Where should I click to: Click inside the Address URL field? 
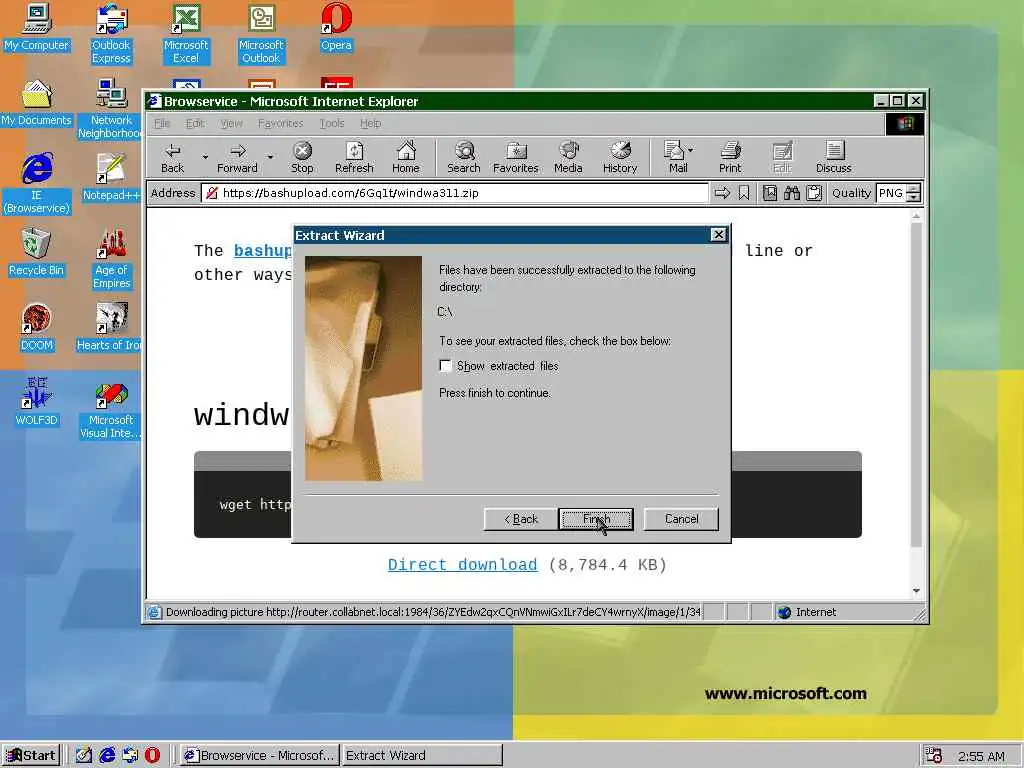(455, 193)
